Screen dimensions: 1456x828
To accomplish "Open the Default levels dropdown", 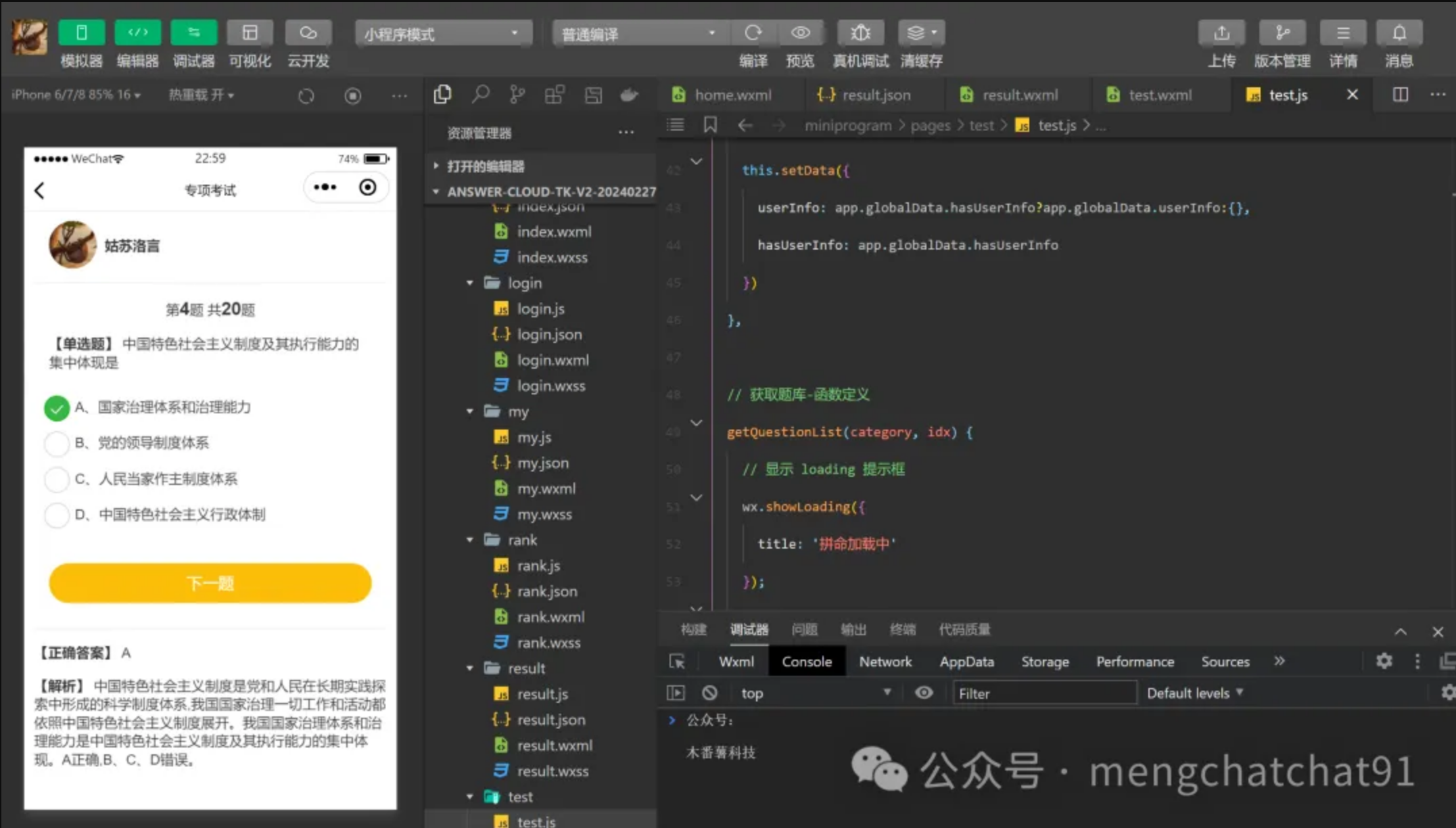I will pos(1194,693).
